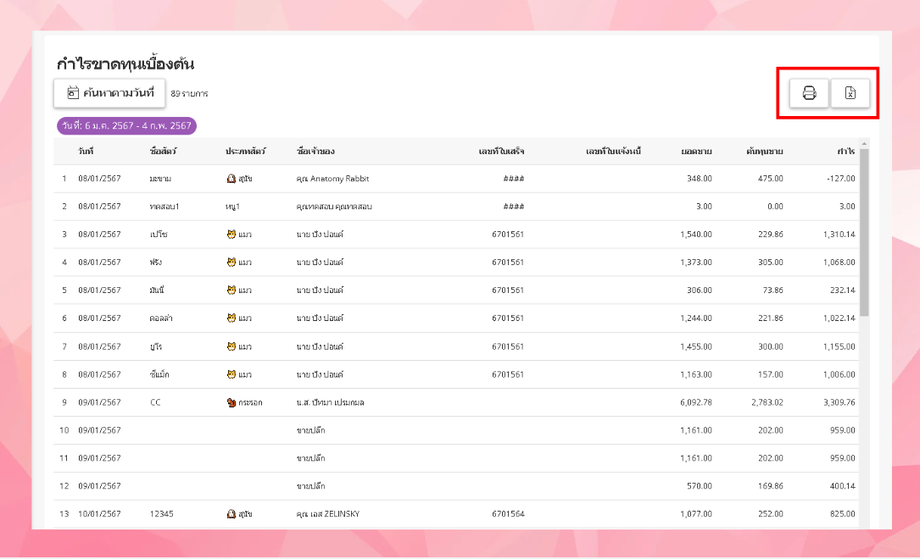Click the กำไรขาดทุนเบื้องต้น page title
The image size is (920, 559).
coord(126,63)
